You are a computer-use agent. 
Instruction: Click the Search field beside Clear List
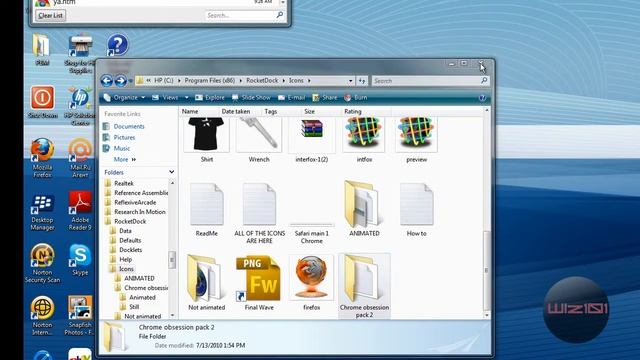[244, 16]
